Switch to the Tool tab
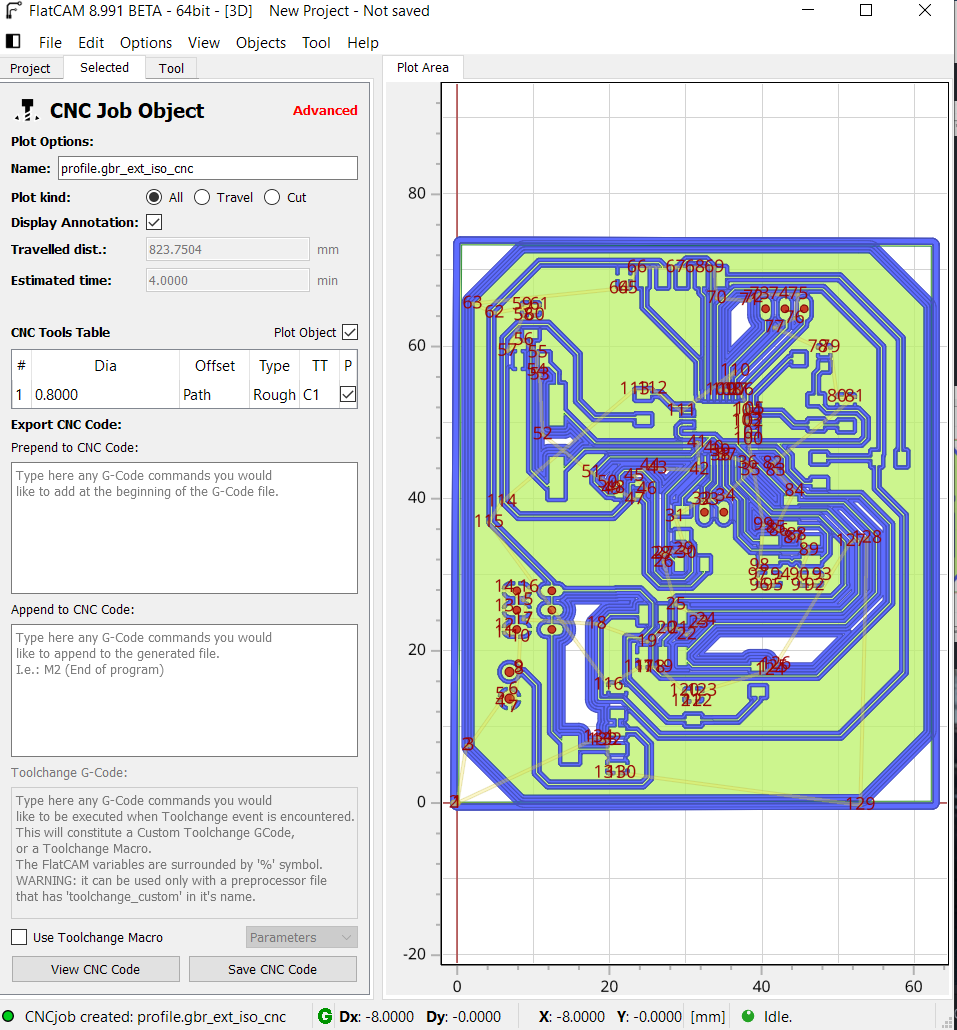957x1030 pixels. (171, 68)
